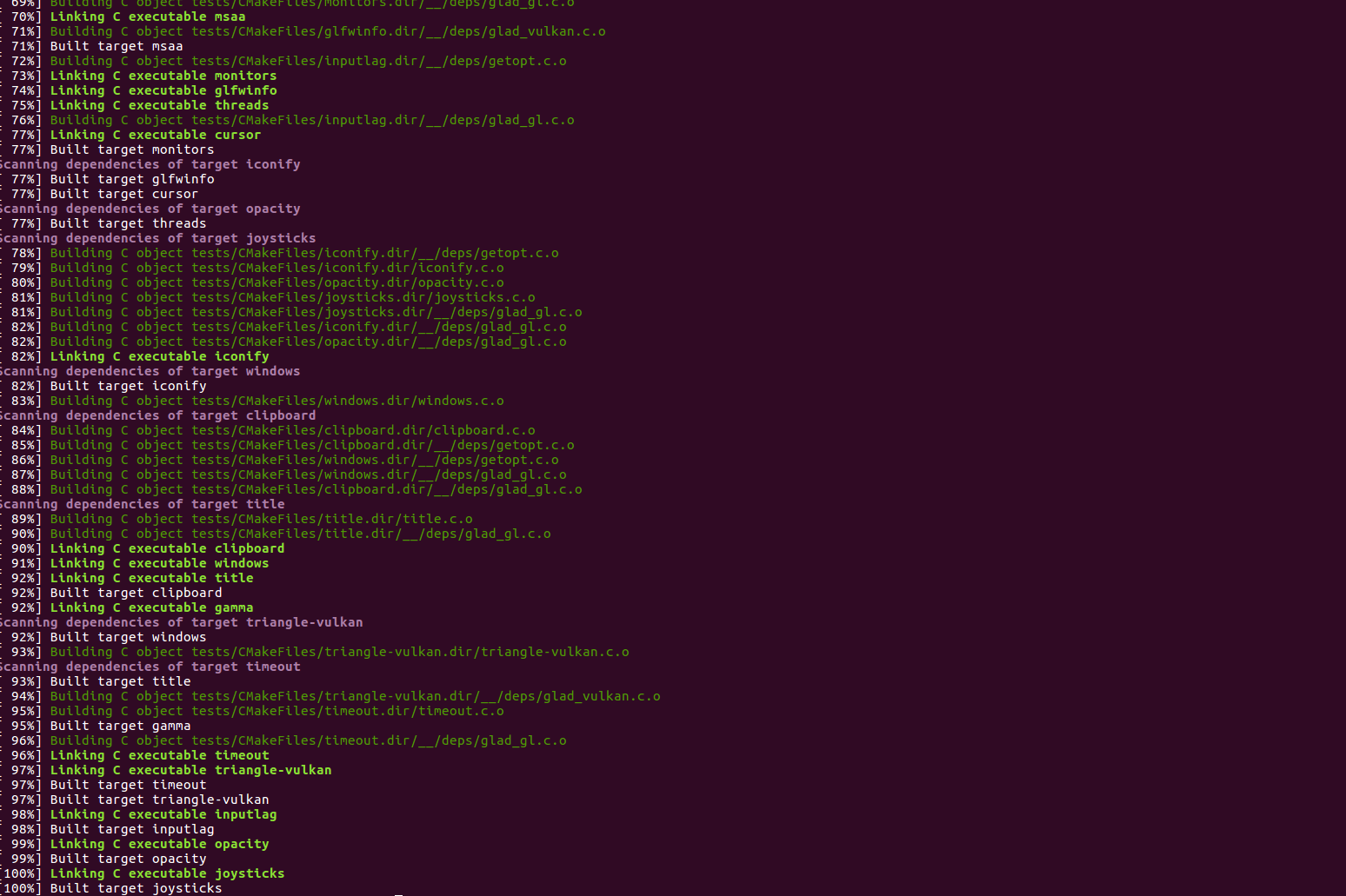This screenshot has width=1346, height=896.
Task: Click the 100% 'Linking C executable joysticks' line
Action: tap(167, 873)
